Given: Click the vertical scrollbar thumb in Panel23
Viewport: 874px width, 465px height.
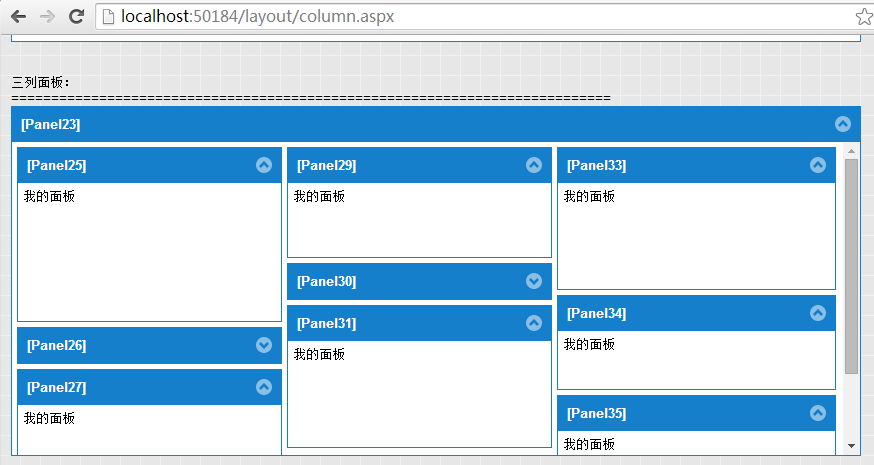Looking at the screenshot, I should click(851, 265).
